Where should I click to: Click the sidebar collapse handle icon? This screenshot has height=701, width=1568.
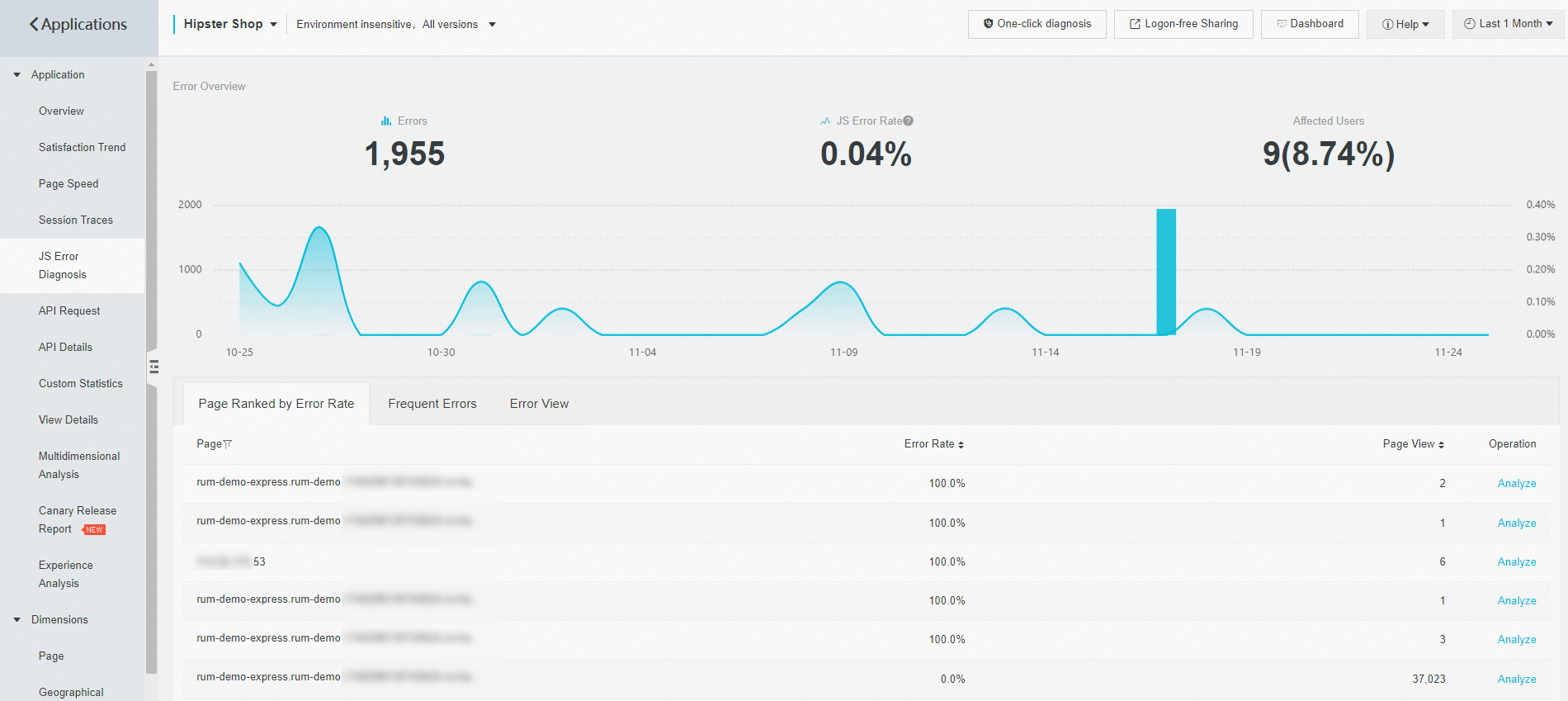click(153, 367)
